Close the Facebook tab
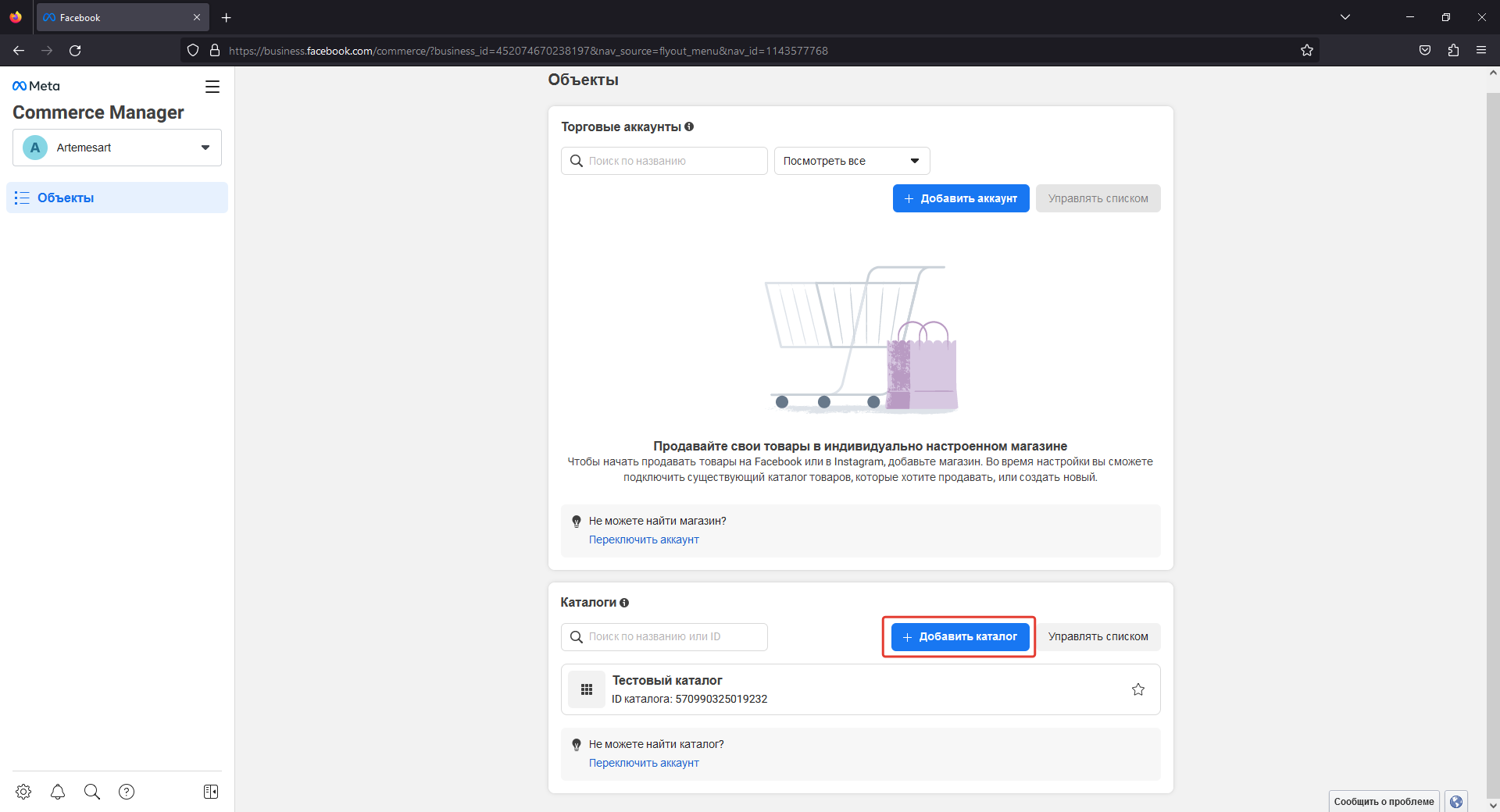 [197, 17]
